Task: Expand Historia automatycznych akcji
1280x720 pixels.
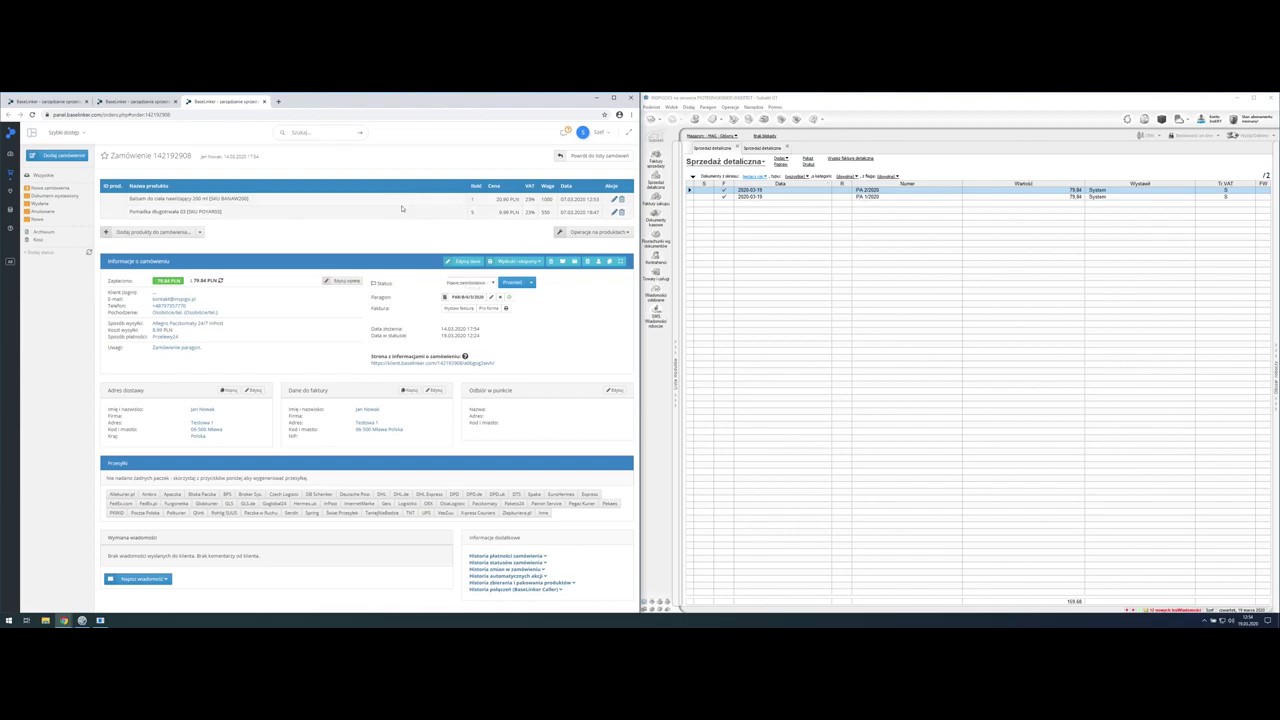Action: pos(508,576)
